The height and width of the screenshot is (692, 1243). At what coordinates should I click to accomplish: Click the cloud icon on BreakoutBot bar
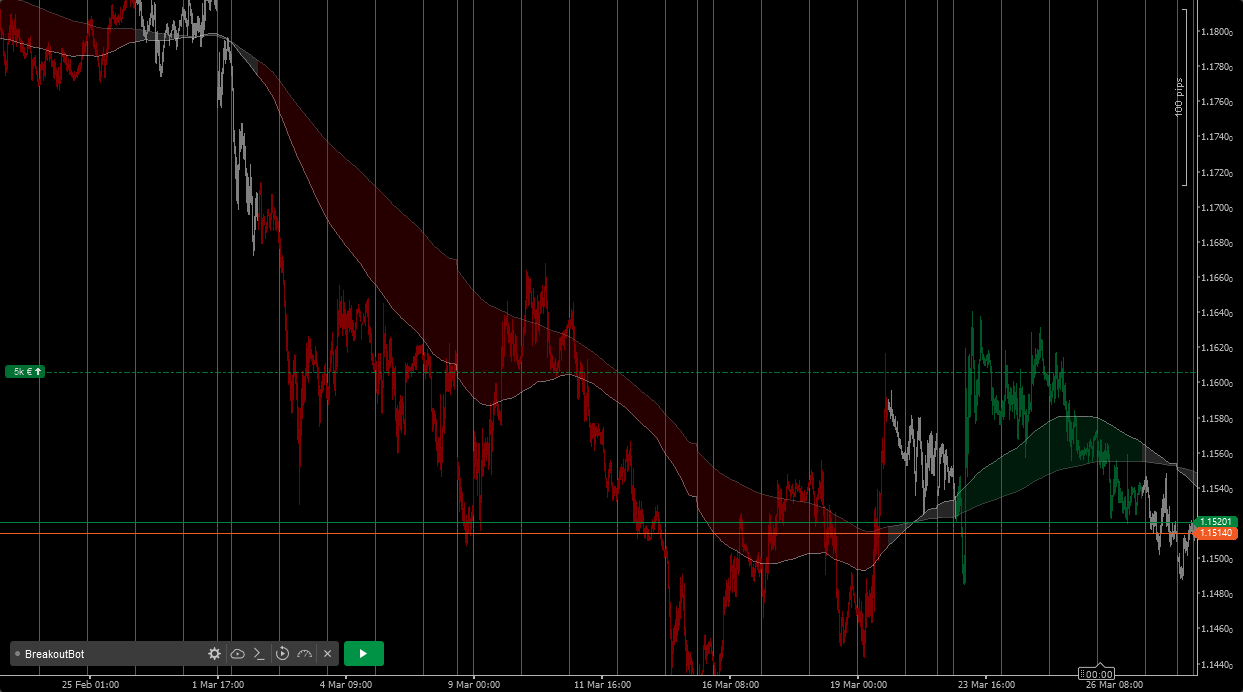237,654
